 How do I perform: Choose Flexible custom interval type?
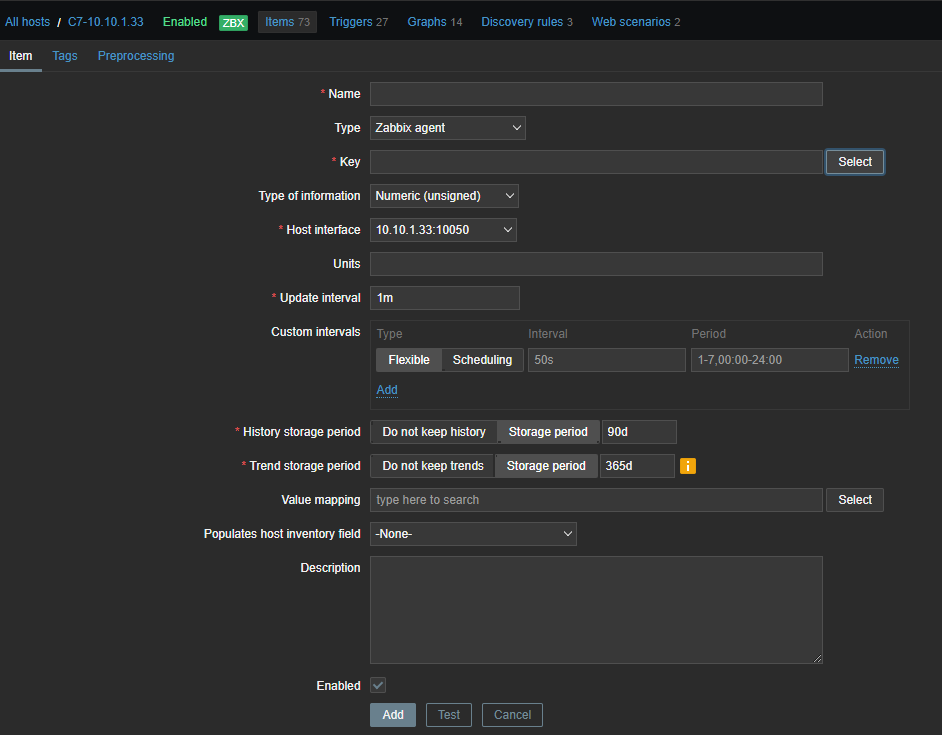pyautogui.click(x=409, y=360)
